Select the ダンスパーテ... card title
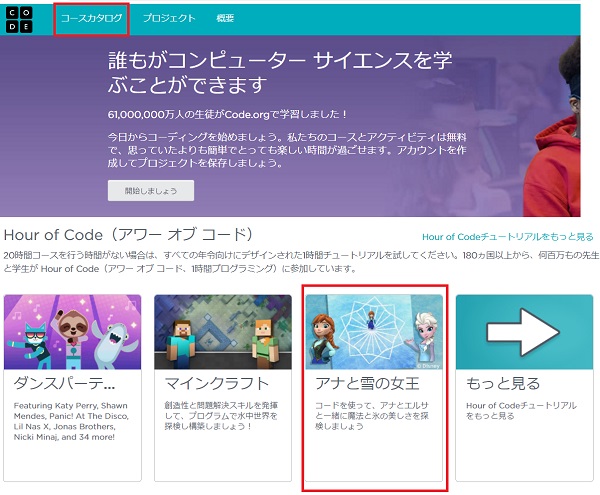This screenshot has height=495, width=600. pos(64,383)
